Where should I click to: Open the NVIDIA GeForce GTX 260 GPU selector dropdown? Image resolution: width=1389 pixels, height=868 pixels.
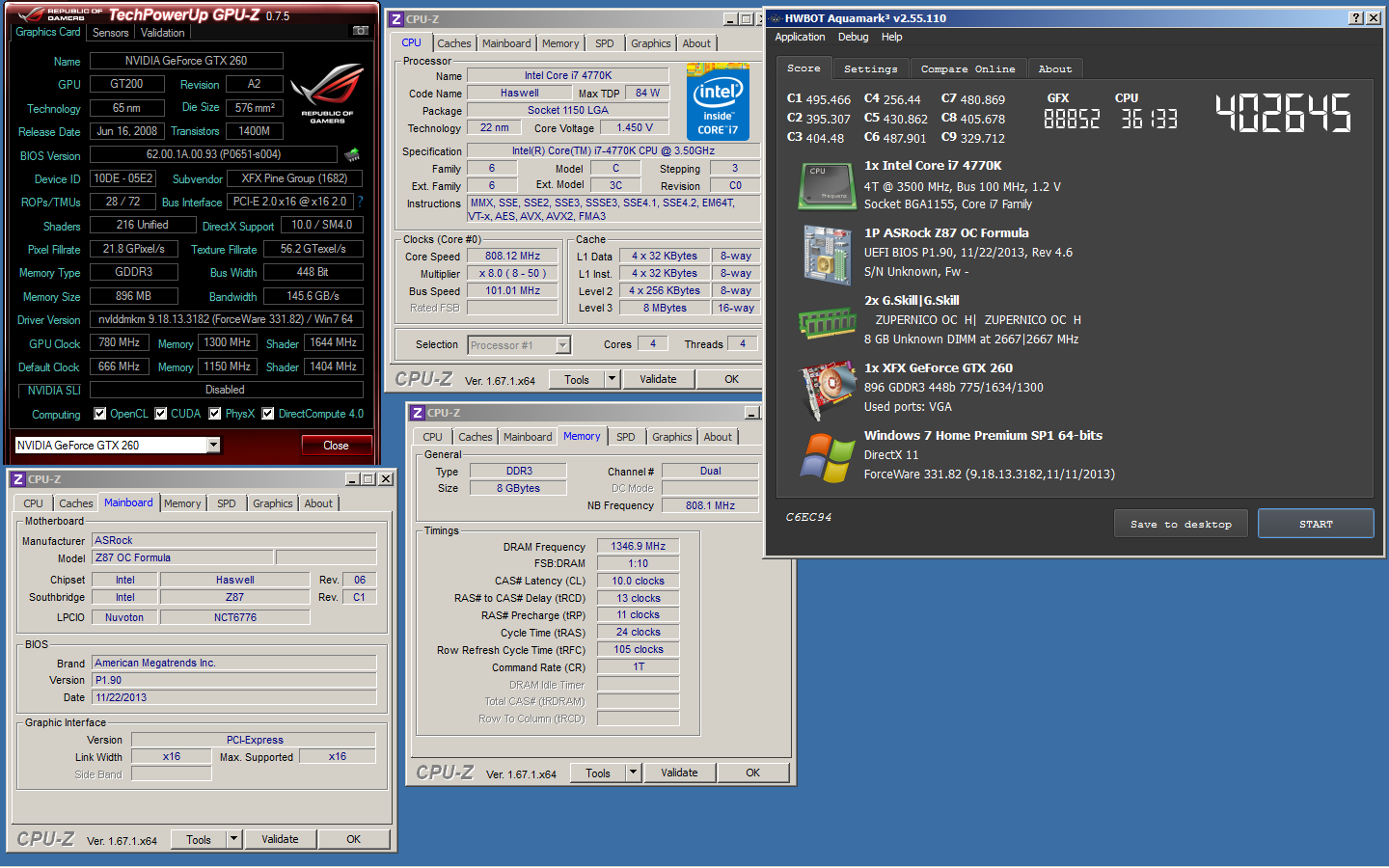[213, 445]
